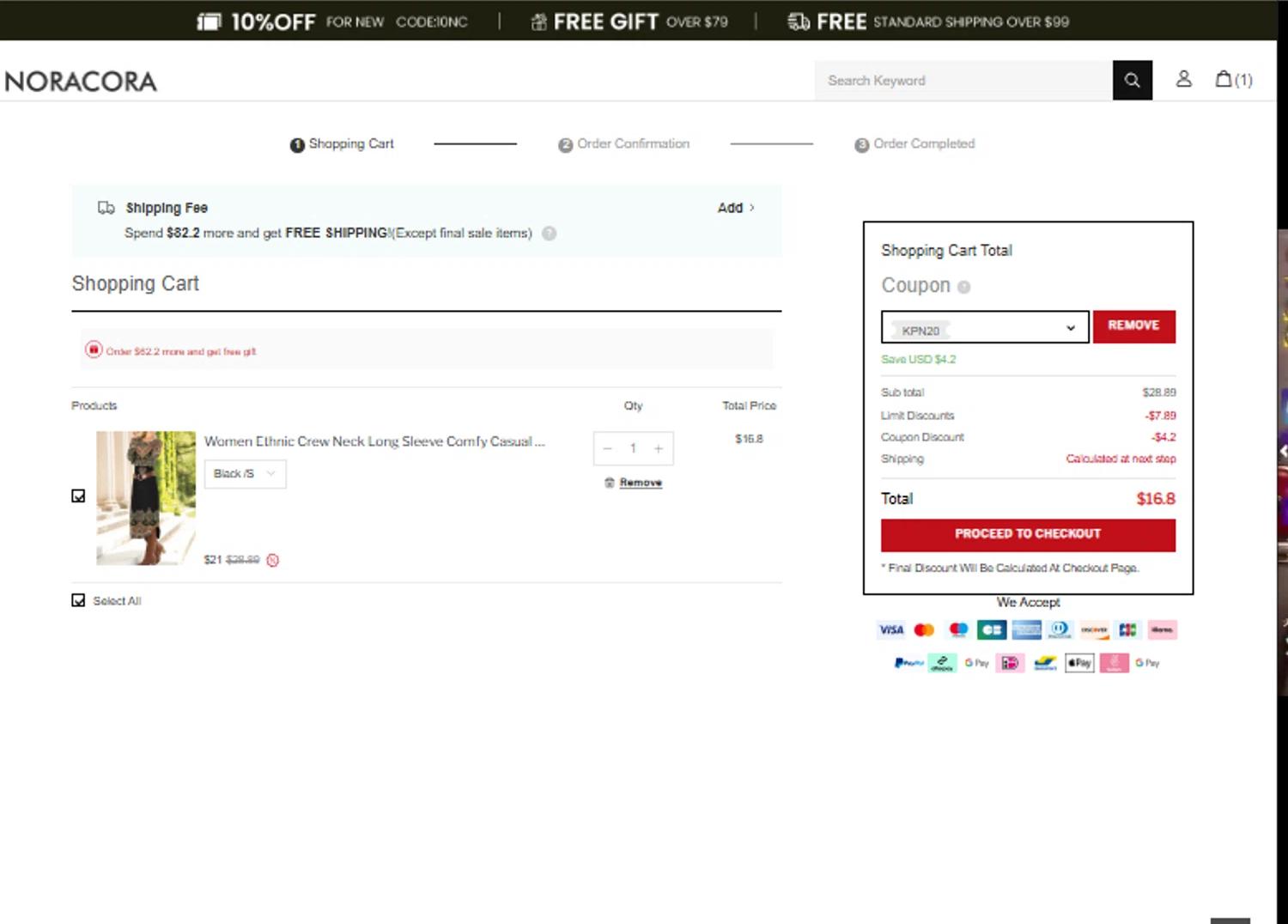Go to Shopping Cart step
The image size is (1288, 924).
click(x=342, y=144)
